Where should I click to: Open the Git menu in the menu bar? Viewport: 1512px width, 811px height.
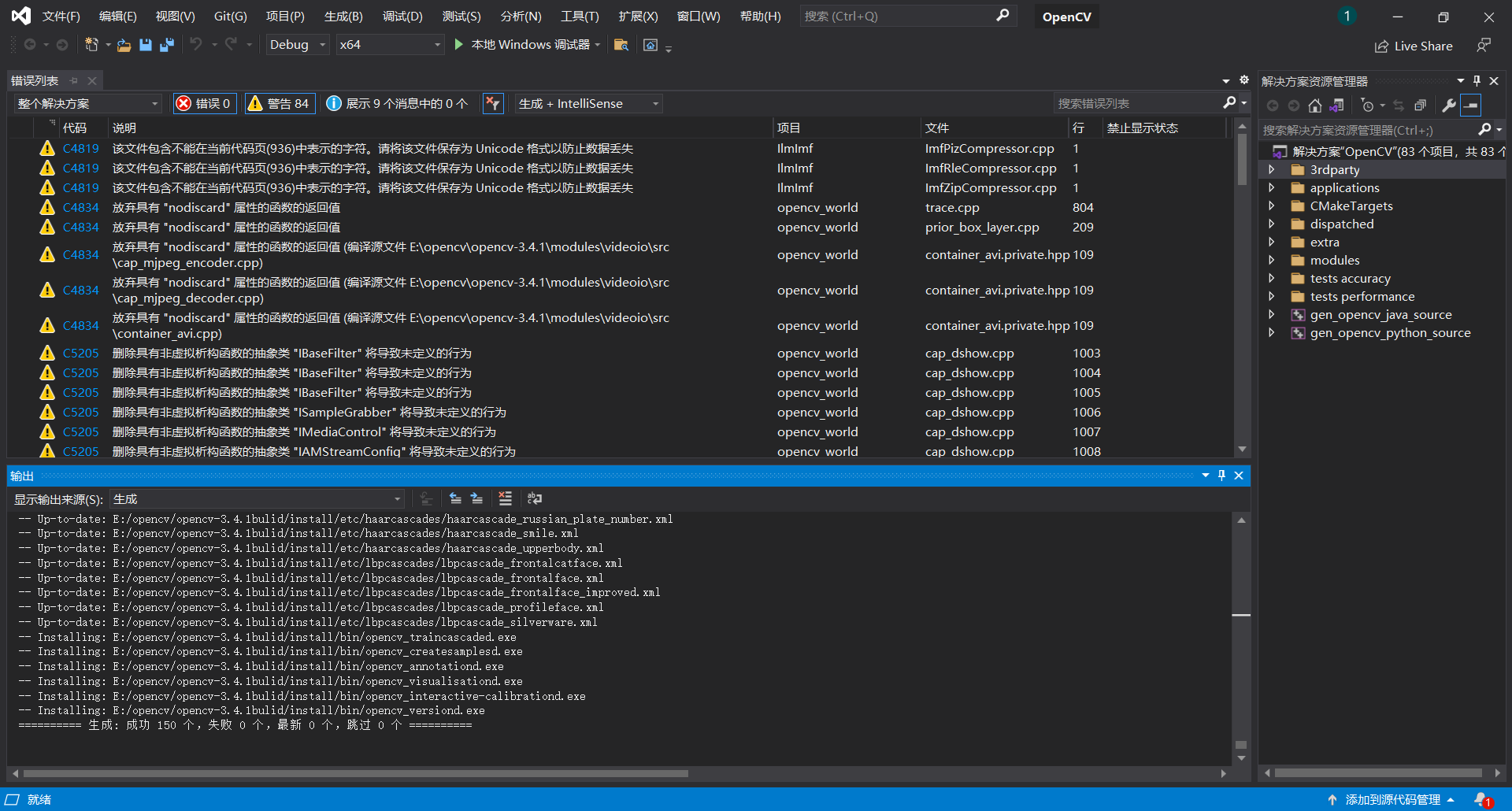pos(229,16)
